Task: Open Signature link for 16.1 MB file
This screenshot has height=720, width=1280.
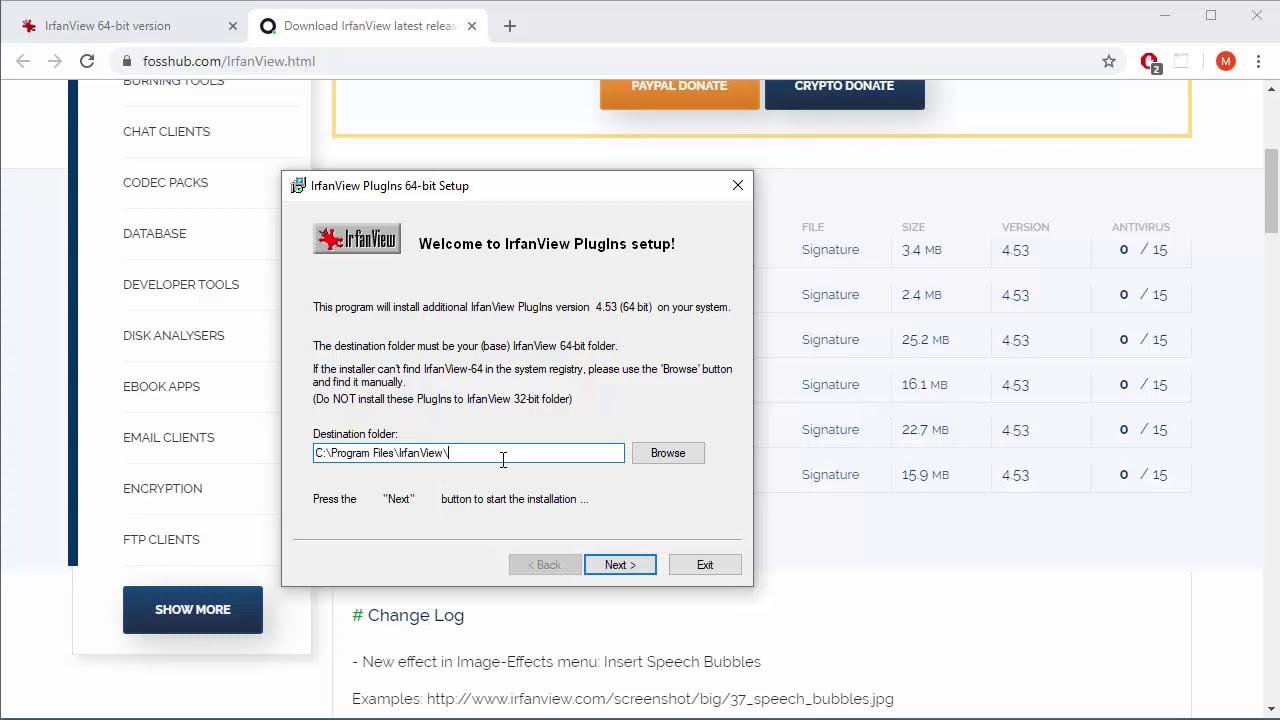Action: [830, 385]
